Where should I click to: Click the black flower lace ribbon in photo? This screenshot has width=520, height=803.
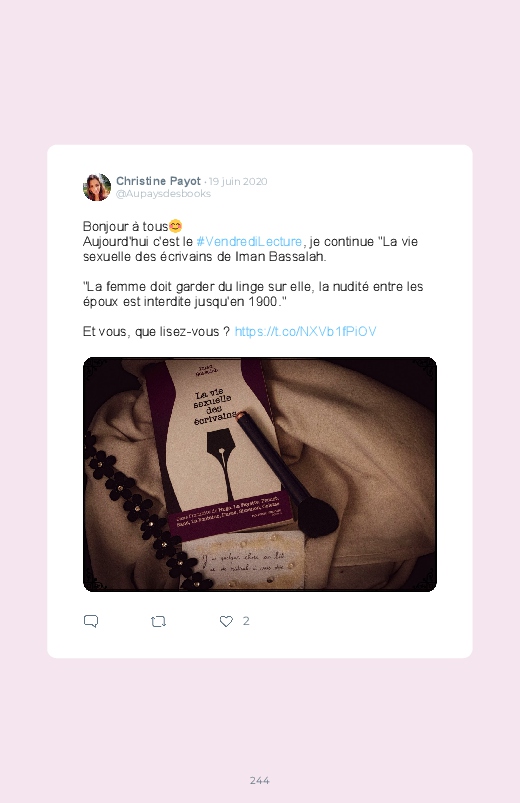143,515
